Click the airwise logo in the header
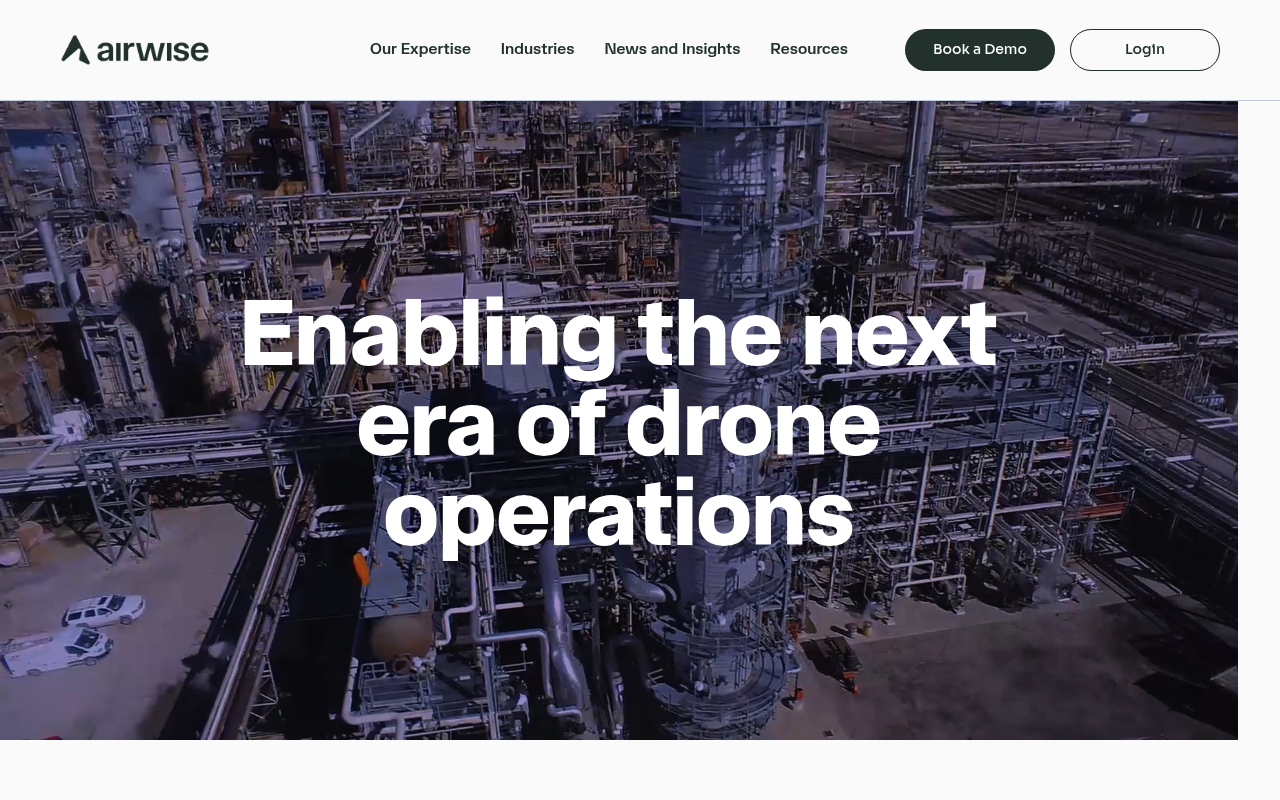Viewport: 1280px width, 800px height. 135,49
